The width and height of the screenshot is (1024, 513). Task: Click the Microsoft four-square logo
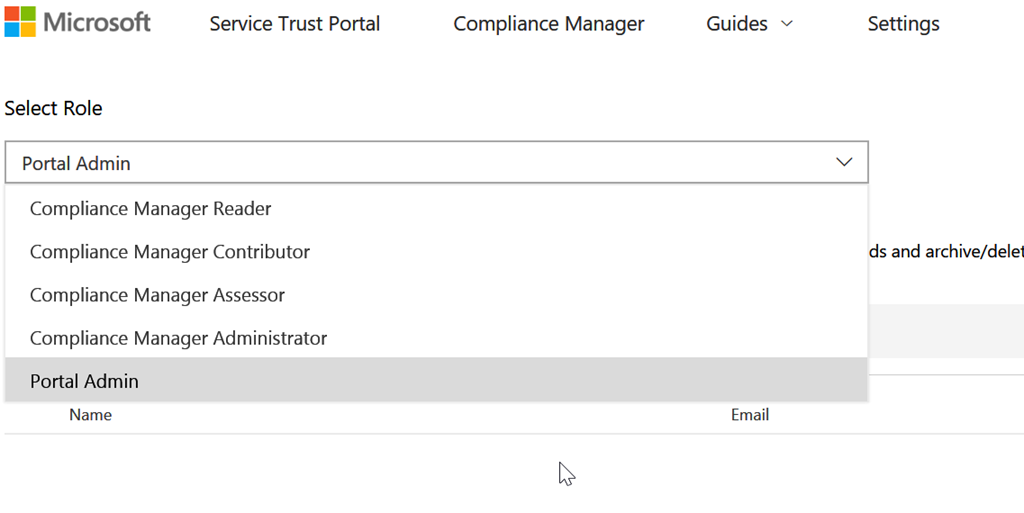pyautogui.click(x=20, y=22)
